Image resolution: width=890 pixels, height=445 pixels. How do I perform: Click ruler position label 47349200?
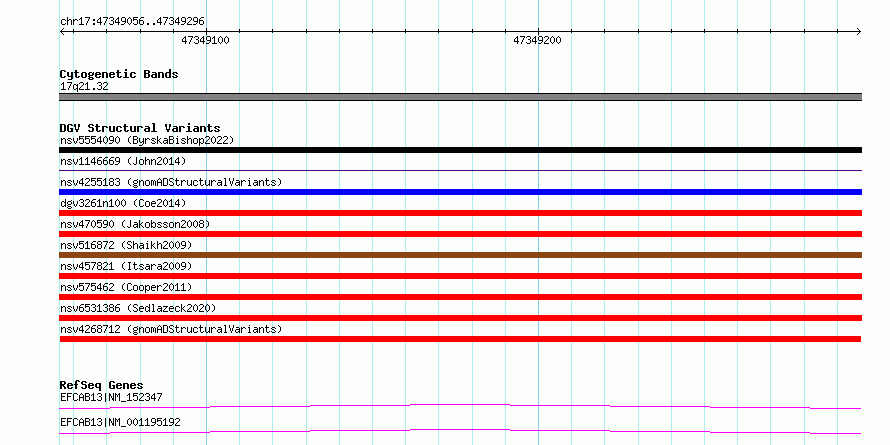538,40
